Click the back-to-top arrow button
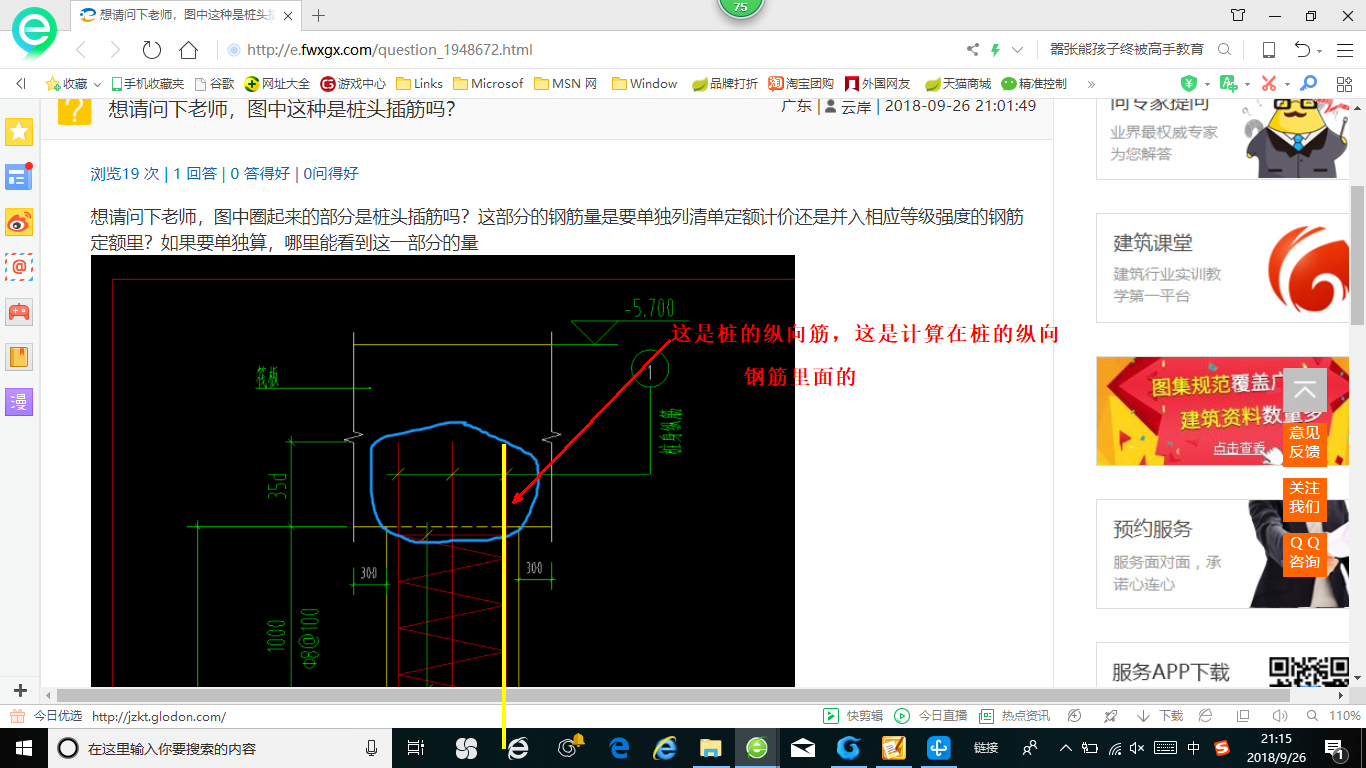The image size is (1366, 768). (1304, 391)
